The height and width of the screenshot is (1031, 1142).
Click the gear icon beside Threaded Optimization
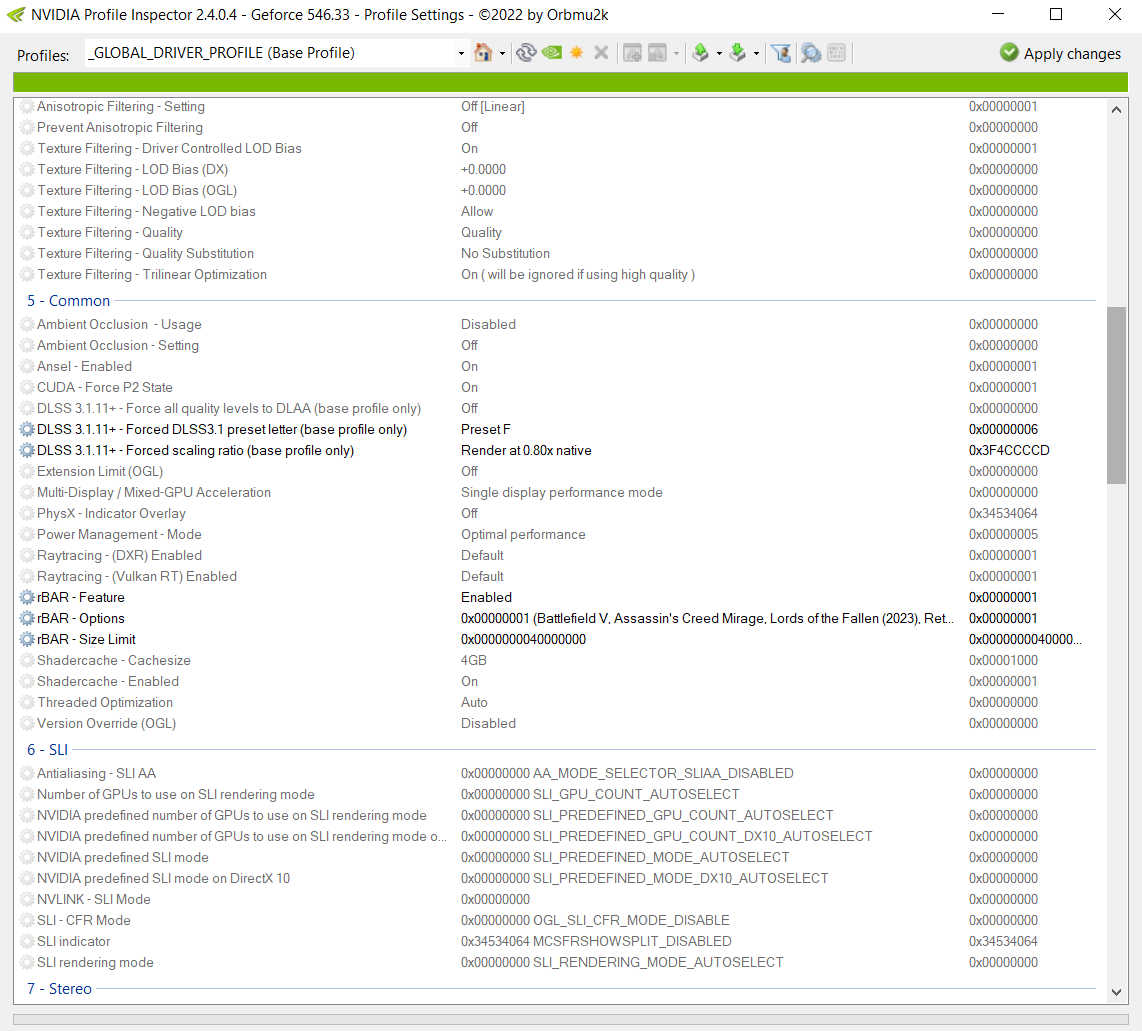point(27,703)
